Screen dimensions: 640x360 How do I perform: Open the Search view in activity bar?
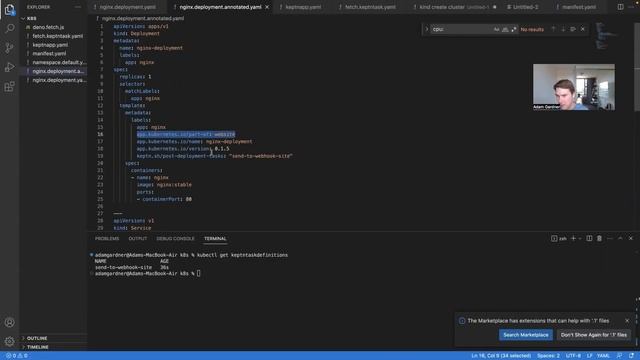[9, 28]
